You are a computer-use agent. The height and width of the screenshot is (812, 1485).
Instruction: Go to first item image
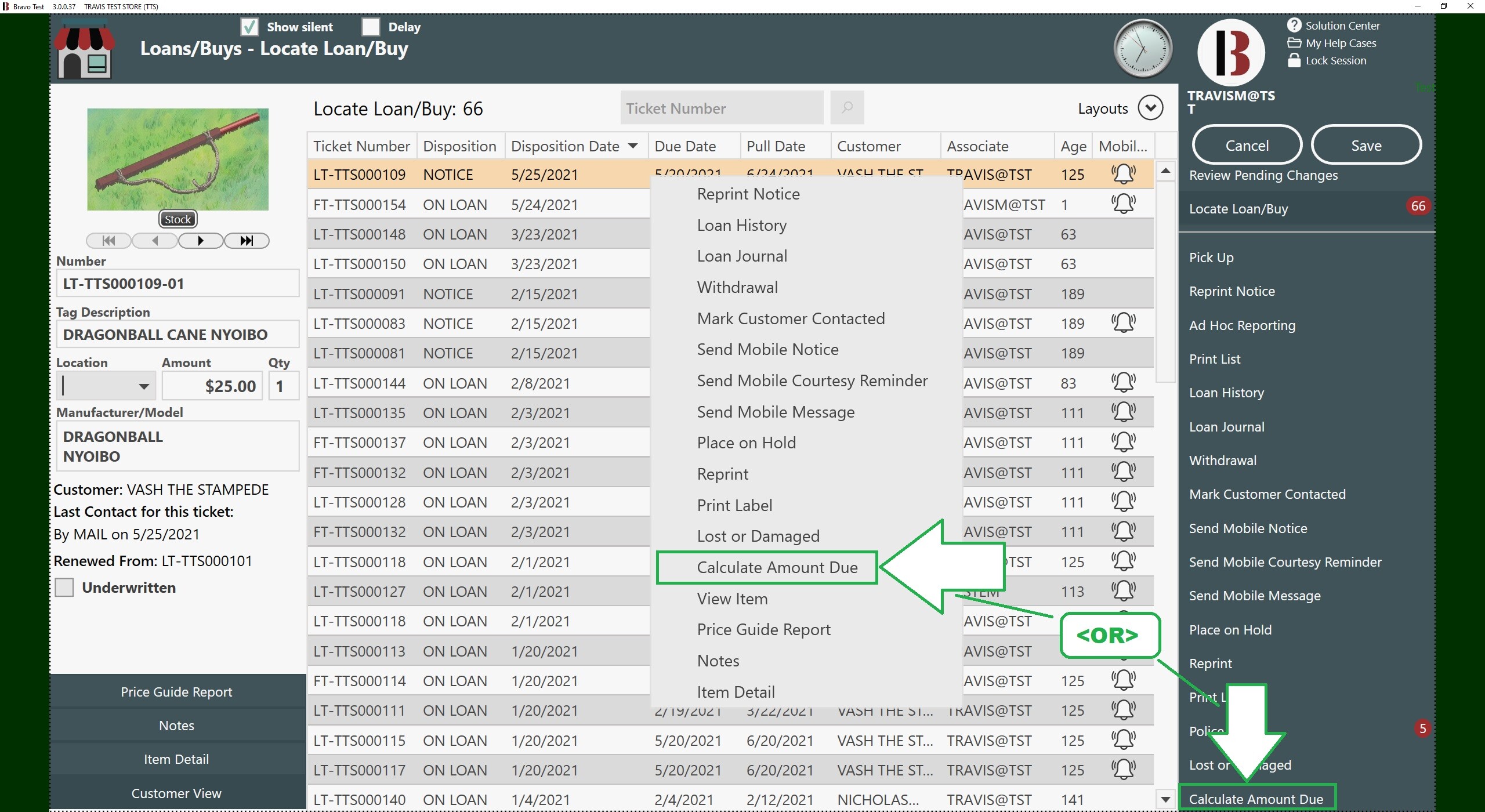[108, 241]
